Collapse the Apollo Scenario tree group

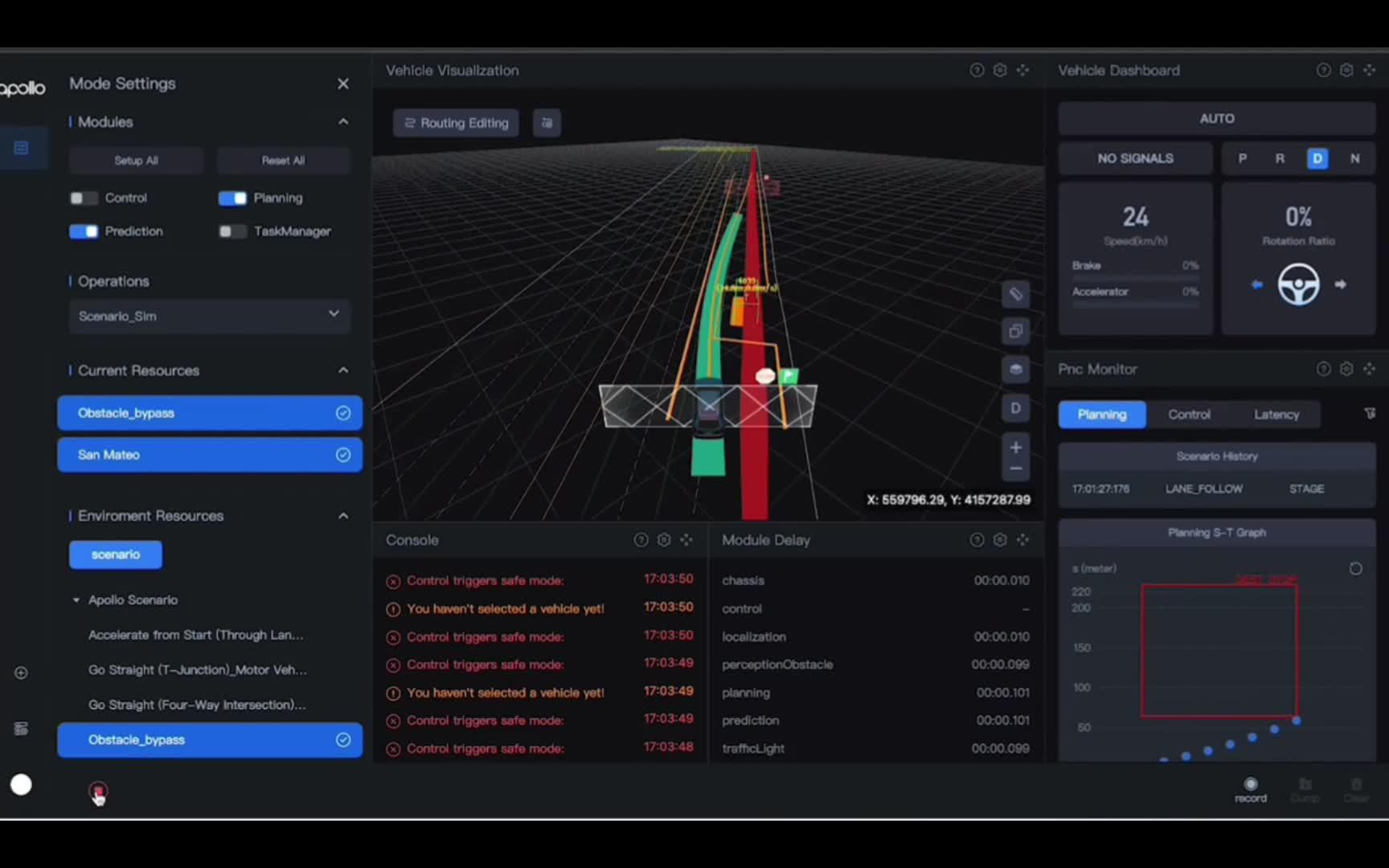[x=76, y=600]
